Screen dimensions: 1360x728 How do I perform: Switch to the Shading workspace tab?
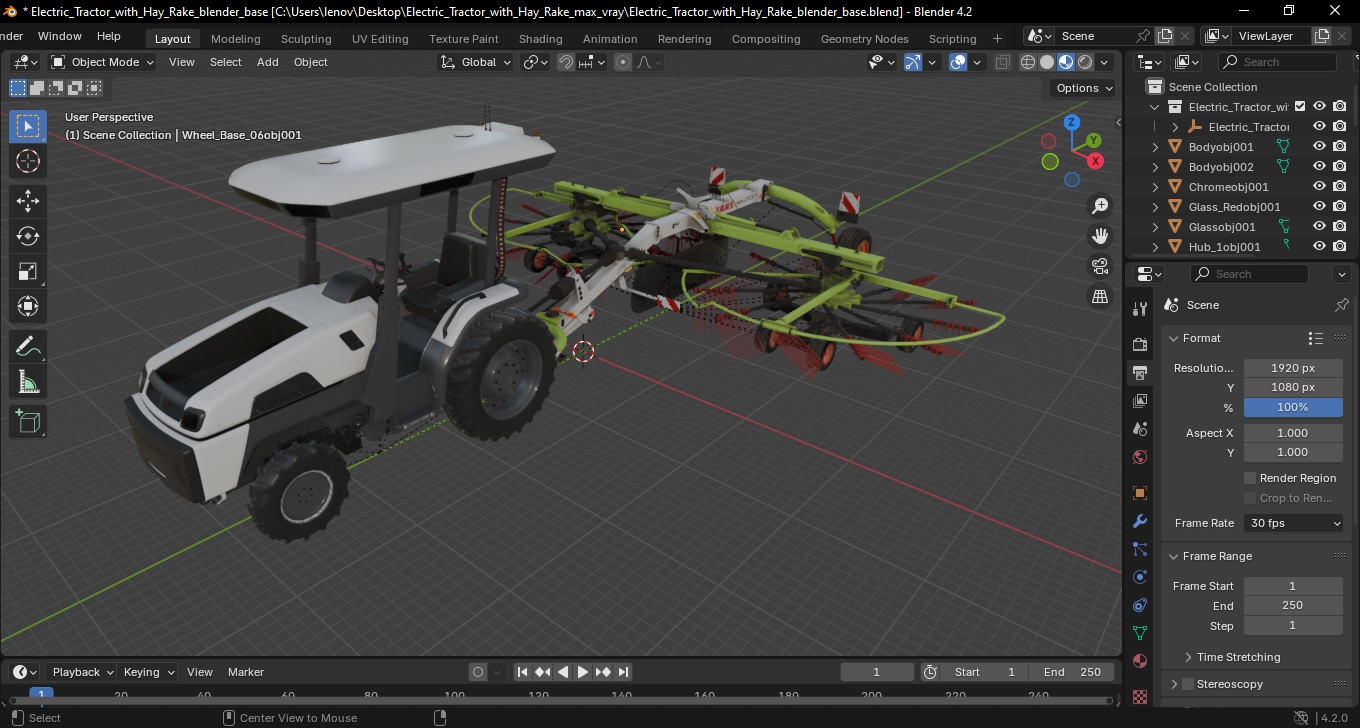point(540,39)
